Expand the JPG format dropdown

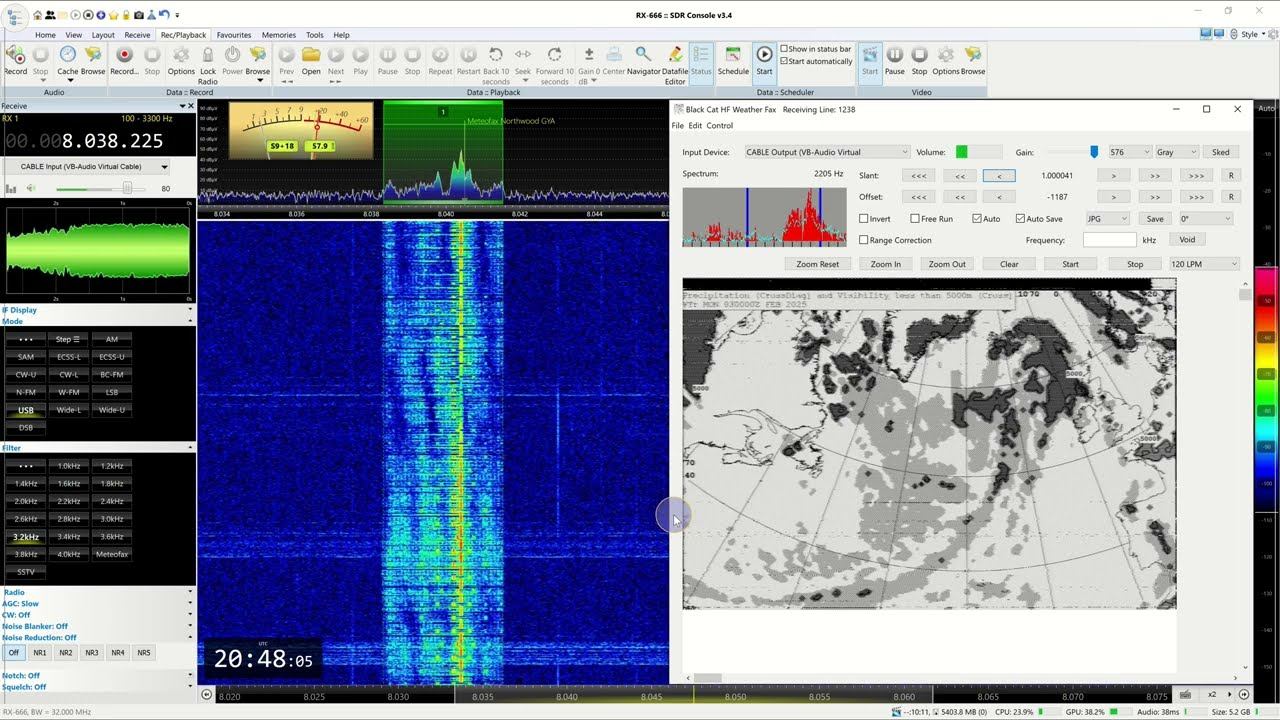coord(1108,219)
